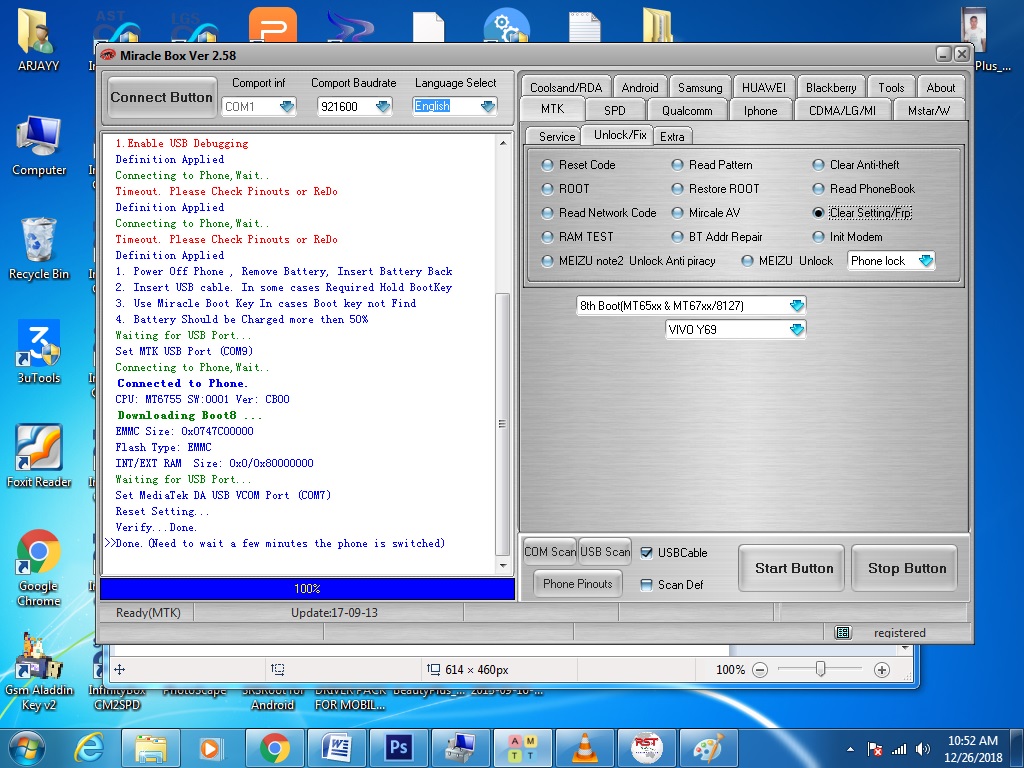Screen dimensions: 1024x768
Task: Select the Clear Setting/Frp radio option
Action: [818, 213]
